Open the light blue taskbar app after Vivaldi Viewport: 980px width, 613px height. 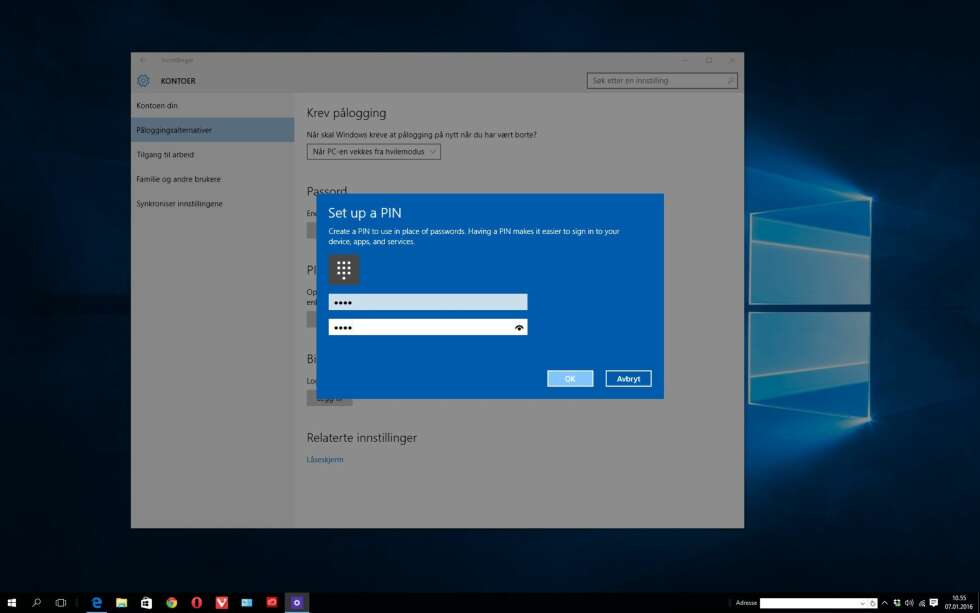click(x=247, y=602)
